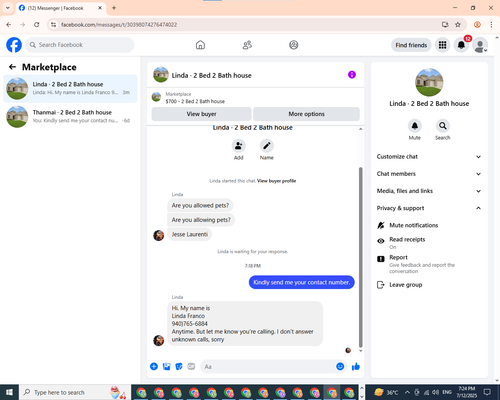
Task: Expand the Chat members section
Action: point(429,174)
